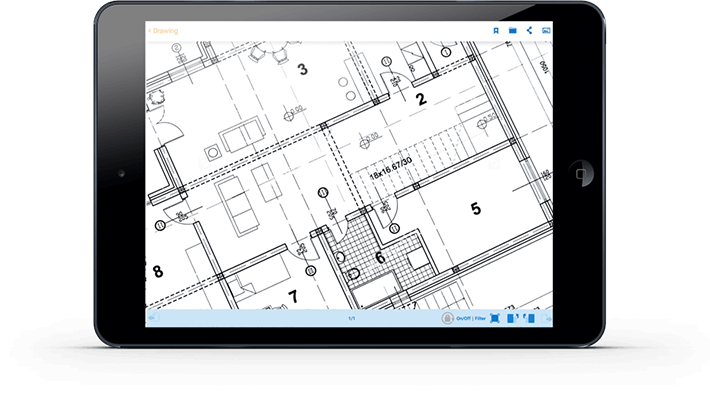Go back via the Drawing link
The width and height of the screenshot is (710, 395).
tap(163, 31)
